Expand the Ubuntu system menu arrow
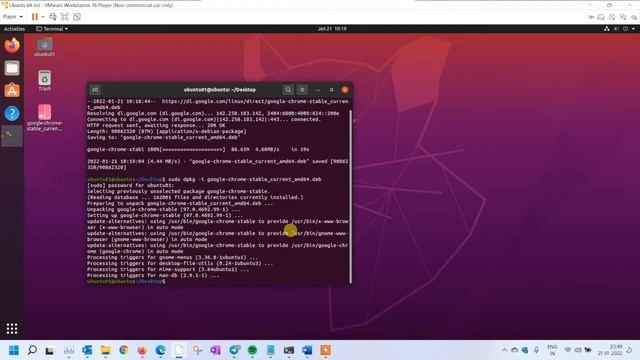The width and height of the screenshot is (640, 360). coord(633,29)
